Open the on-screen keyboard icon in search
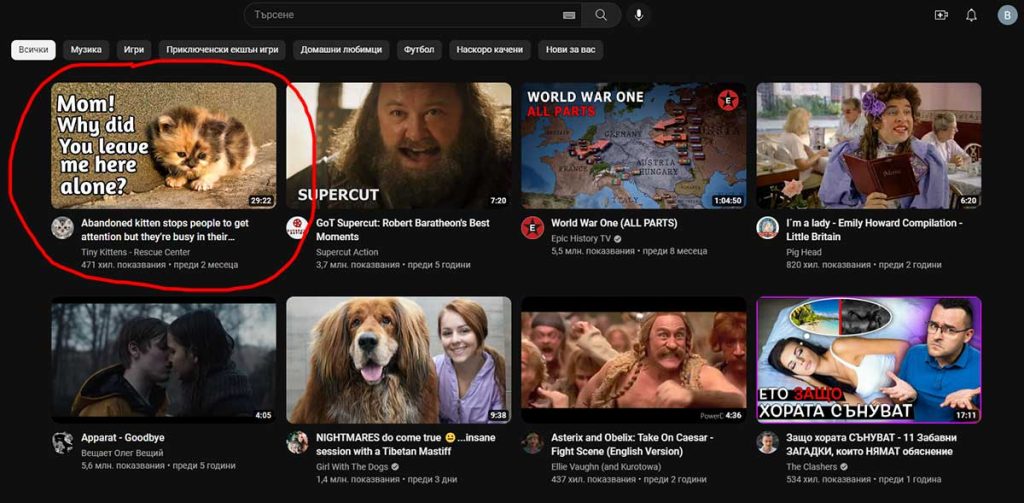This screenshot has width=1024, height=503. [569, 15]
